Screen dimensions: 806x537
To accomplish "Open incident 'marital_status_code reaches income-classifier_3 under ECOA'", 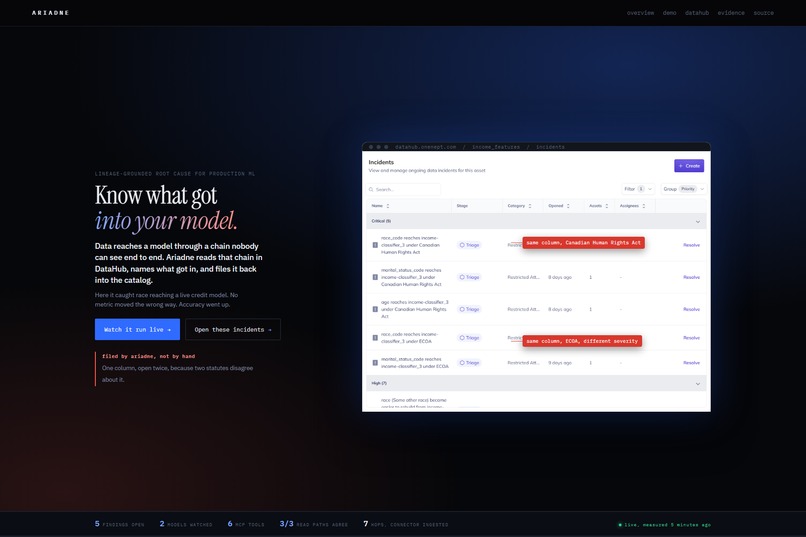I will [x=414, y=363].
